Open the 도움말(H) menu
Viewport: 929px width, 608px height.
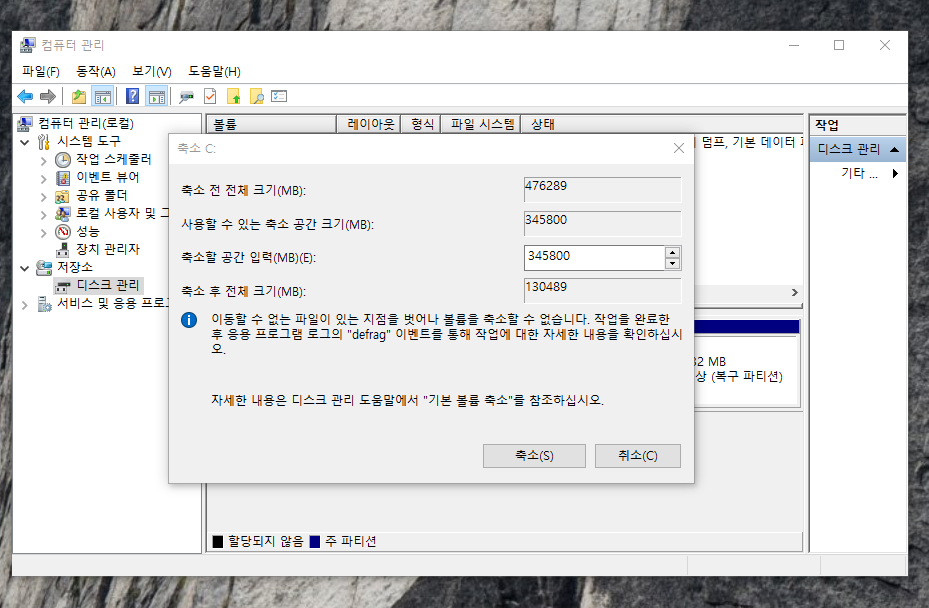click(214, 72)
